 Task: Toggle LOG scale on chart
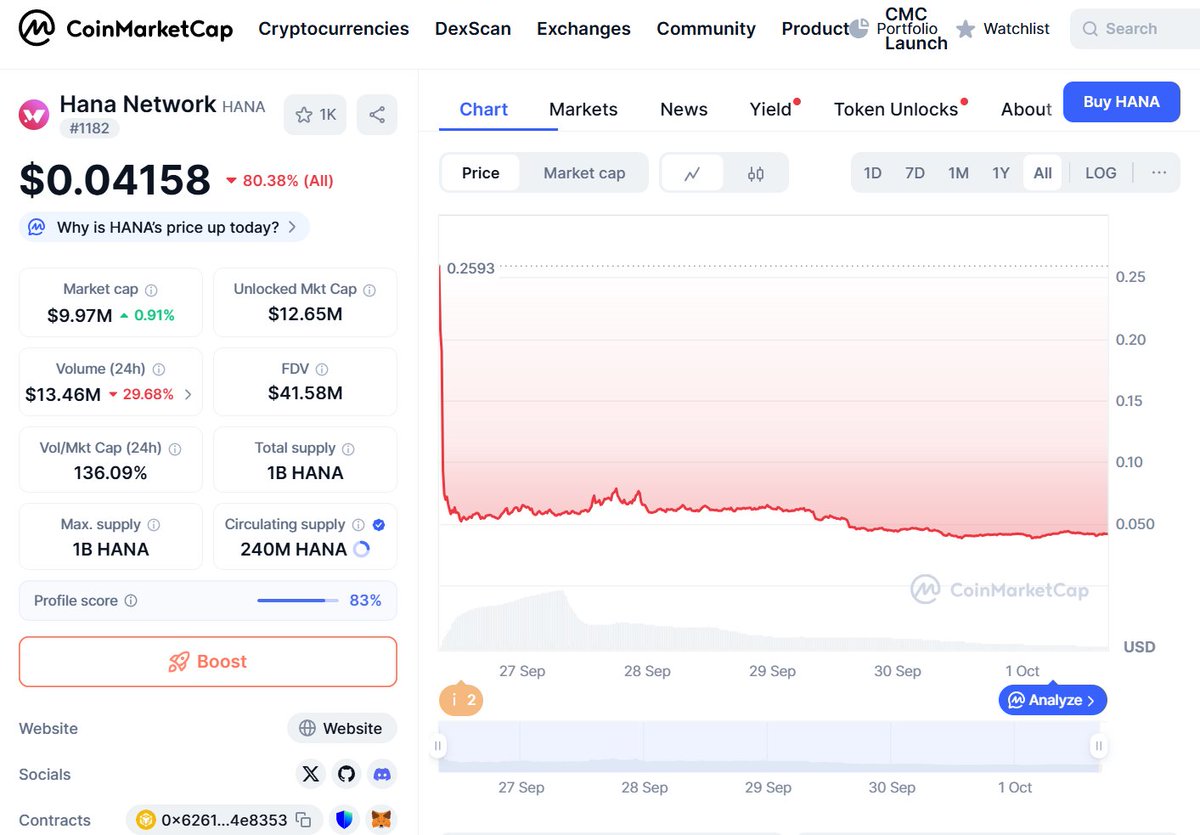[x=1100, y=173]
